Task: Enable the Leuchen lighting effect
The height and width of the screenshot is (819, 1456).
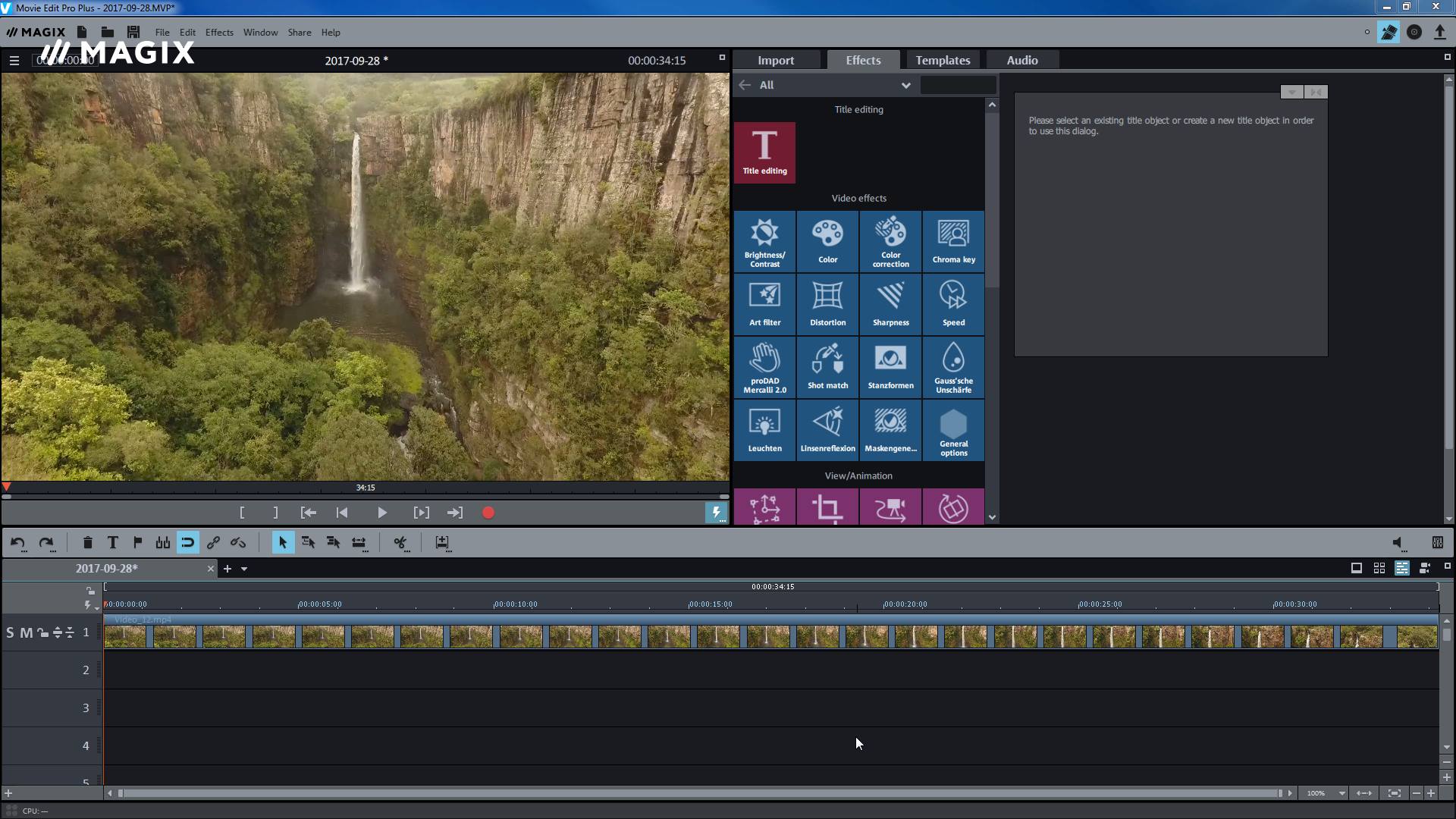Action: (765, 430)
